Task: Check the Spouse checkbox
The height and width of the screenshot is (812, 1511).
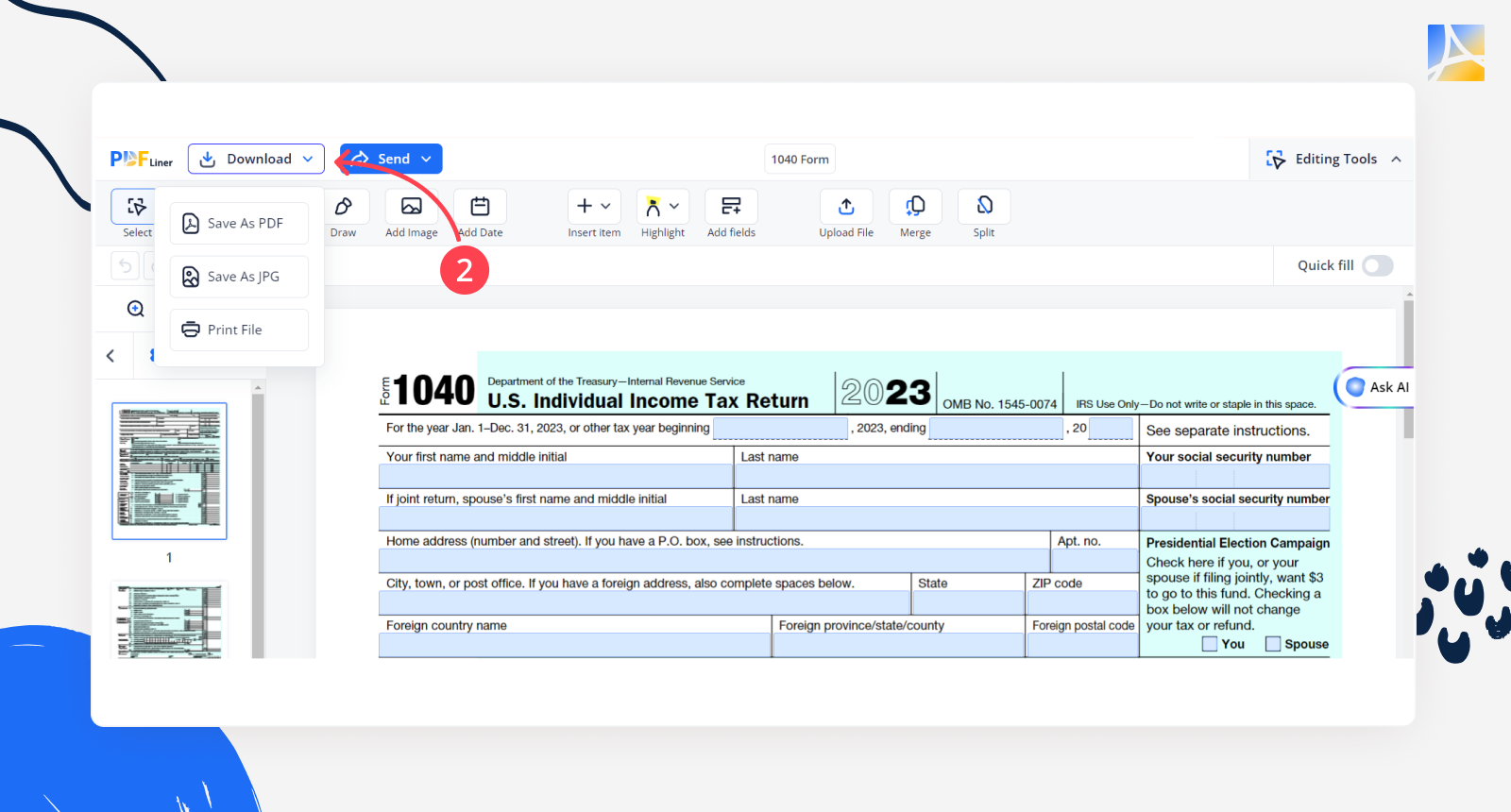Action: tap(1273, 644)
